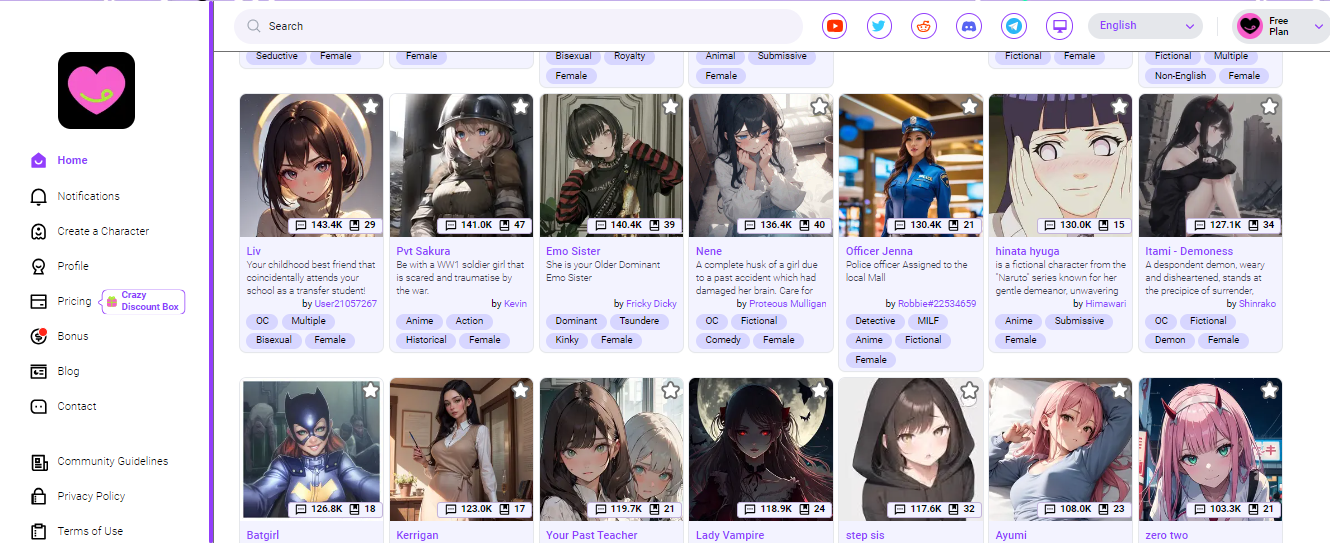The width and height of the screenshot is (1330, 543).
Task: Click the Create a Character ghost icon
Action: click(39, 231)
